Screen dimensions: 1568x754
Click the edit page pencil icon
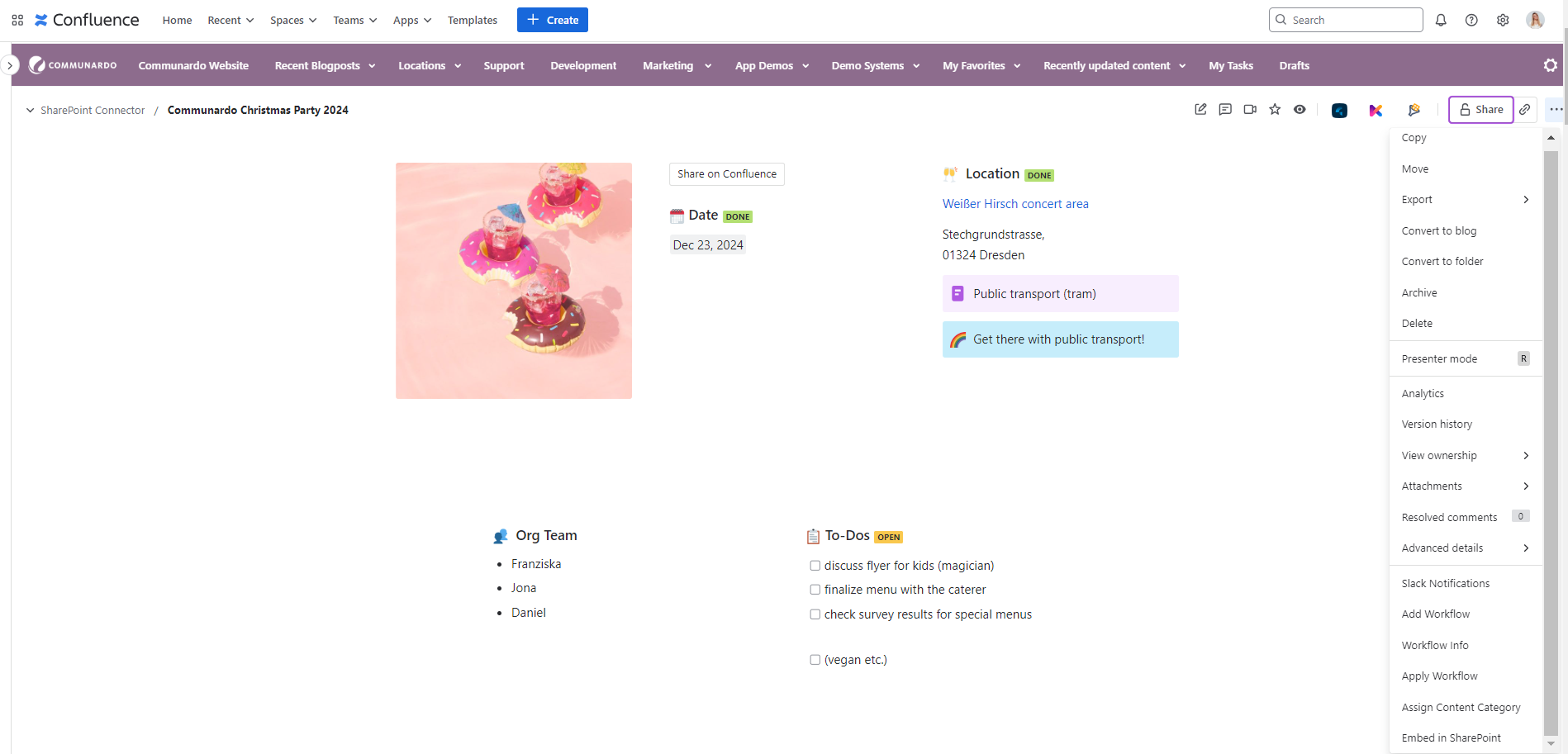pos(1200,110)
